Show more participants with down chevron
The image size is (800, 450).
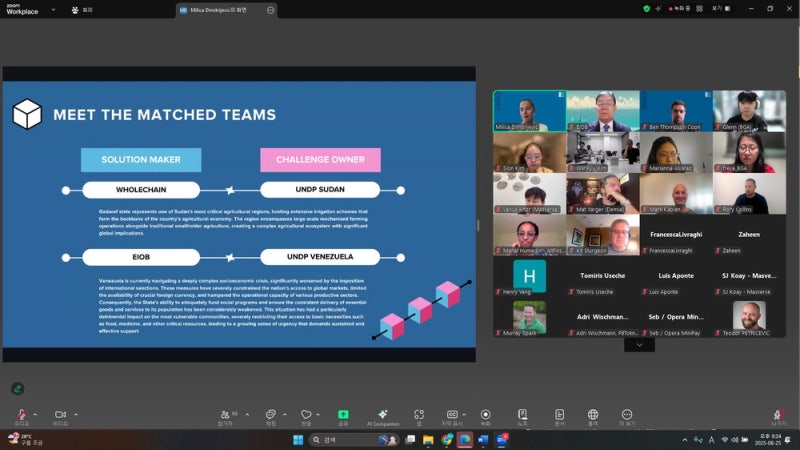(639, 345)
